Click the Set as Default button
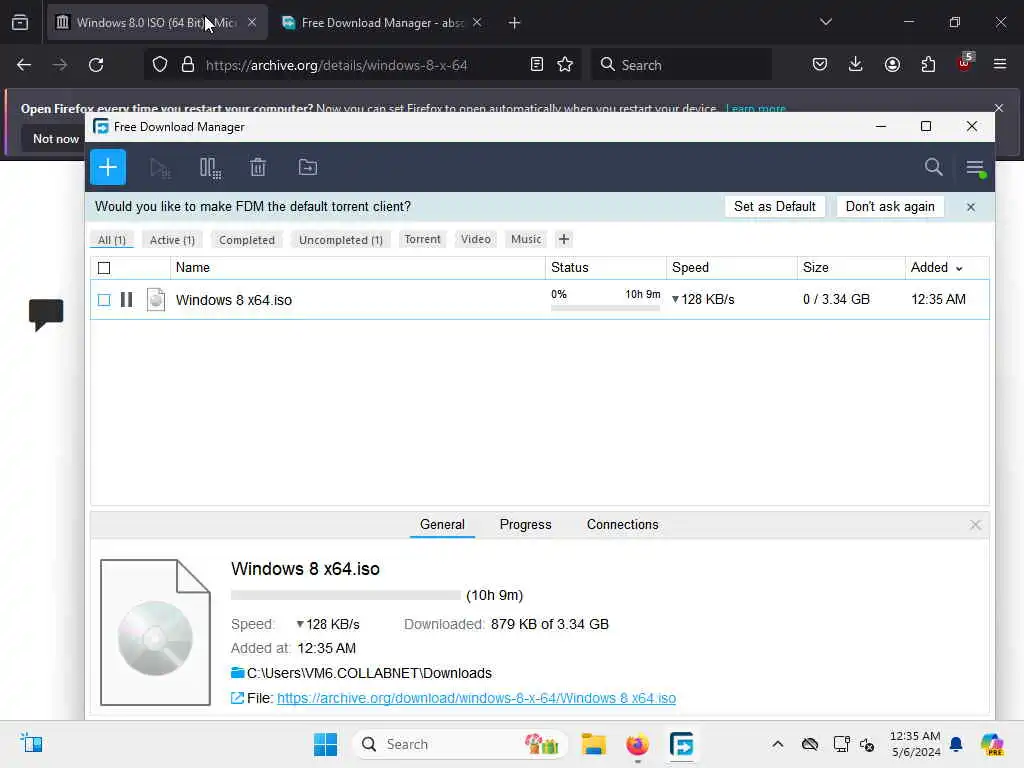 point(775,206)
